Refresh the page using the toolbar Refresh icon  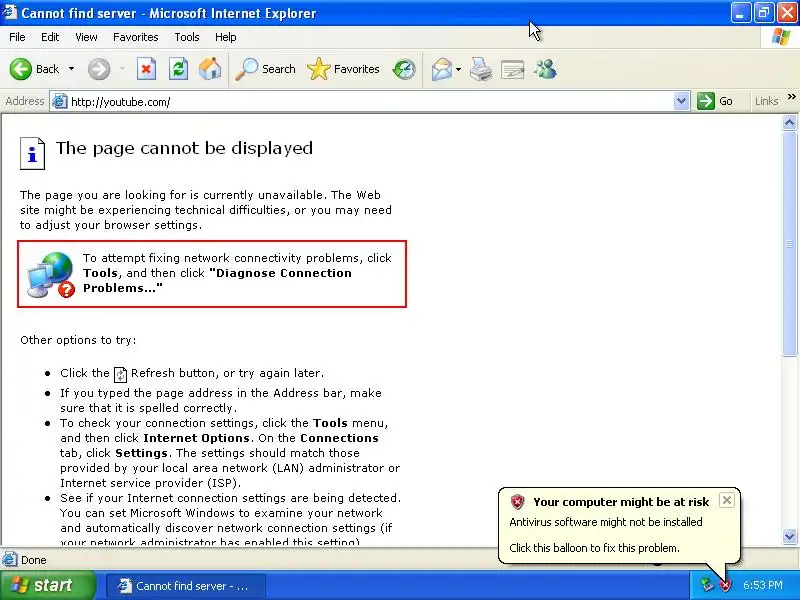click(x=179, y=69)
